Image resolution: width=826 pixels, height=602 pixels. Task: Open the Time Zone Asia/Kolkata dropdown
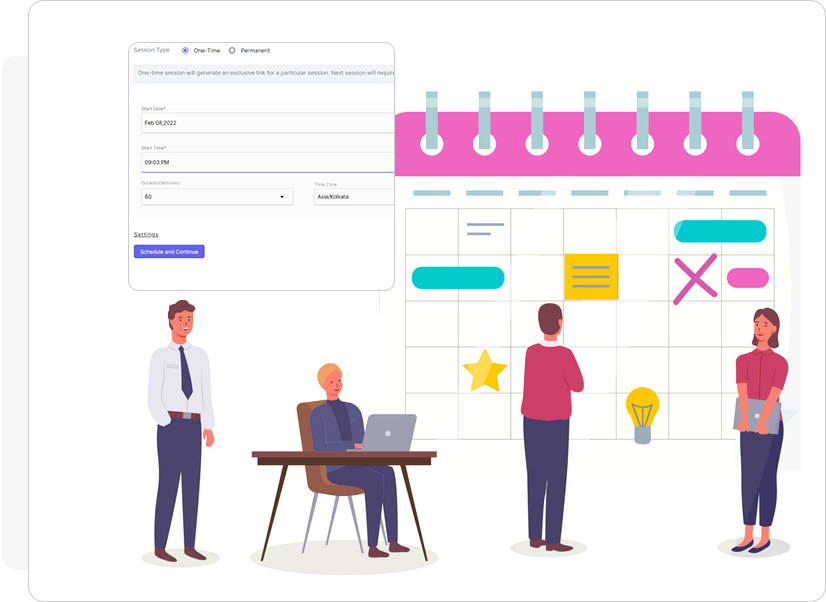[x=353, y=197]
